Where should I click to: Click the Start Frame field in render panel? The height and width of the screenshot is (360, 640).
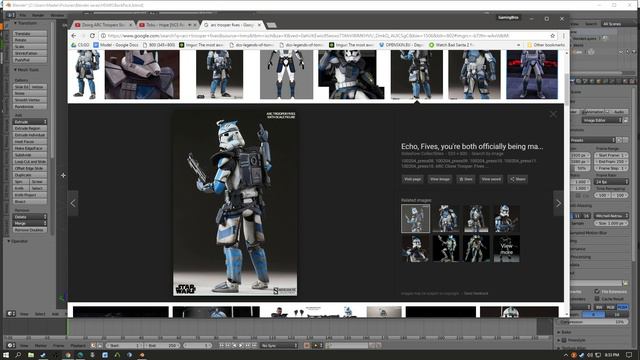[611, 155]
